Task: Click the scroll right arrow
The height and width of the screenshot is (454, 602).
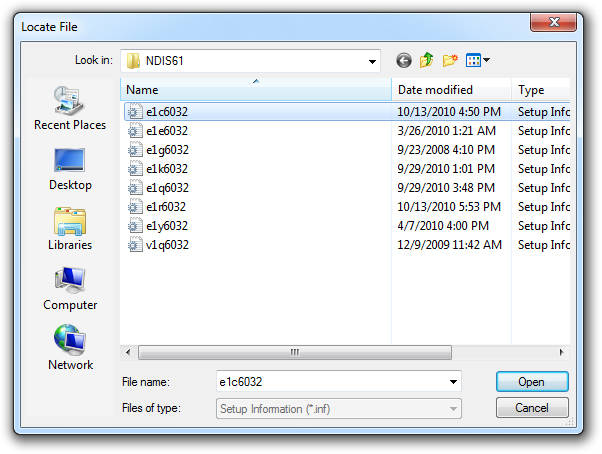Action: point(562,352)
